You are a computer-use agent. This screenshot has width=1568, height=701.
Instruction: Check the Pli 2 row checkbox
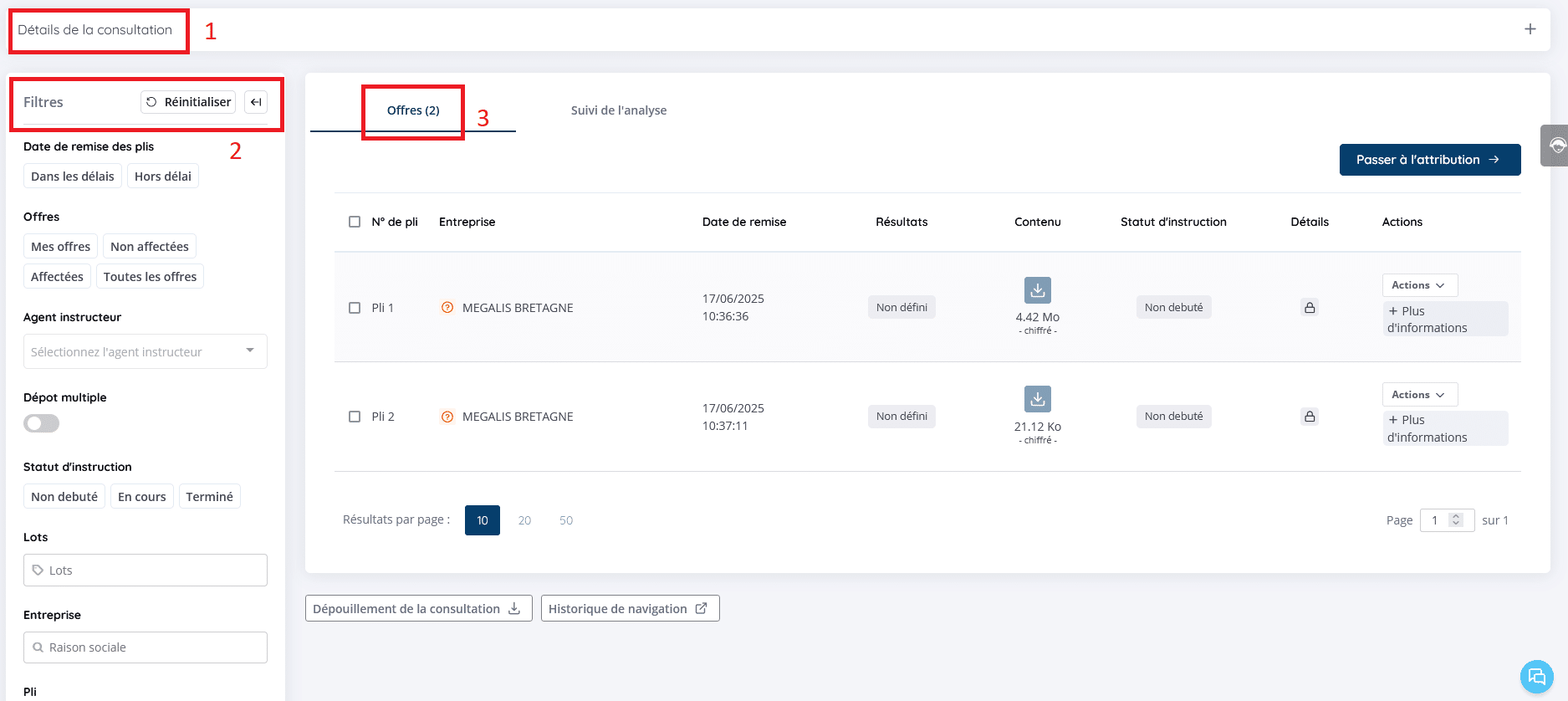[x=355, y=417]
